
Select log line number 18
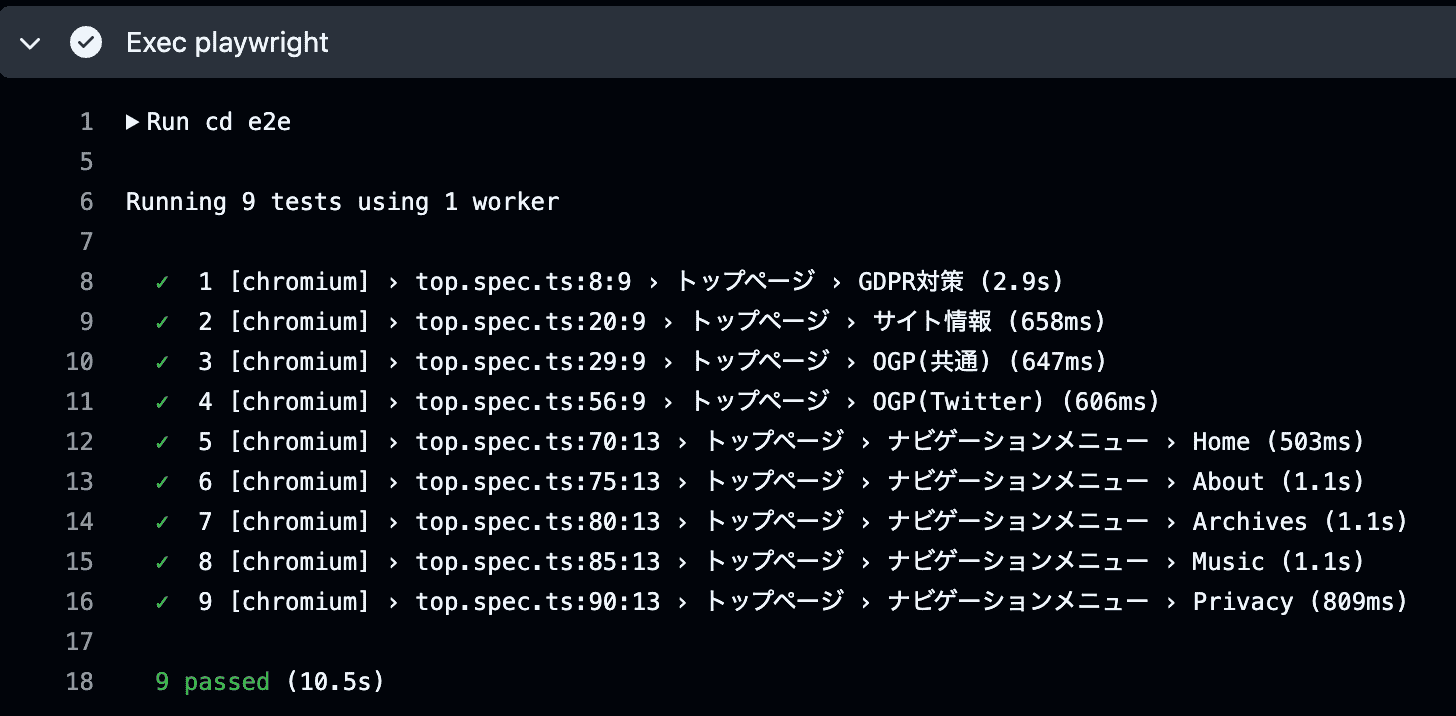point(79,682)
